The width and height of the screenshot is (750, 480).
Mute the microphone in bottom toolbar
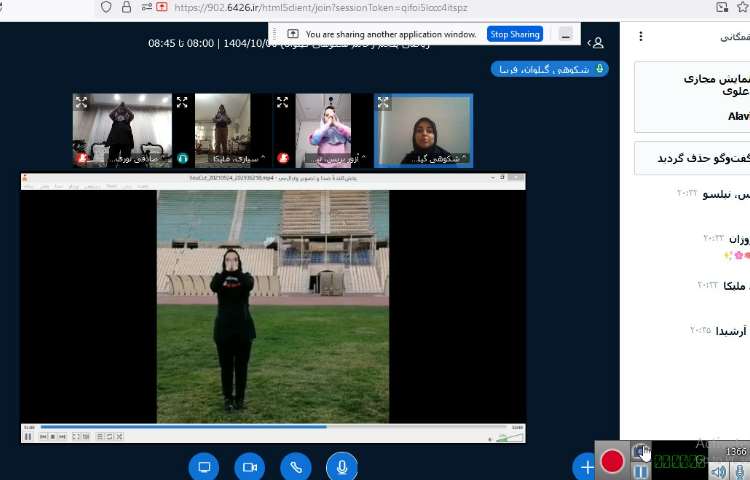(341, 467)
